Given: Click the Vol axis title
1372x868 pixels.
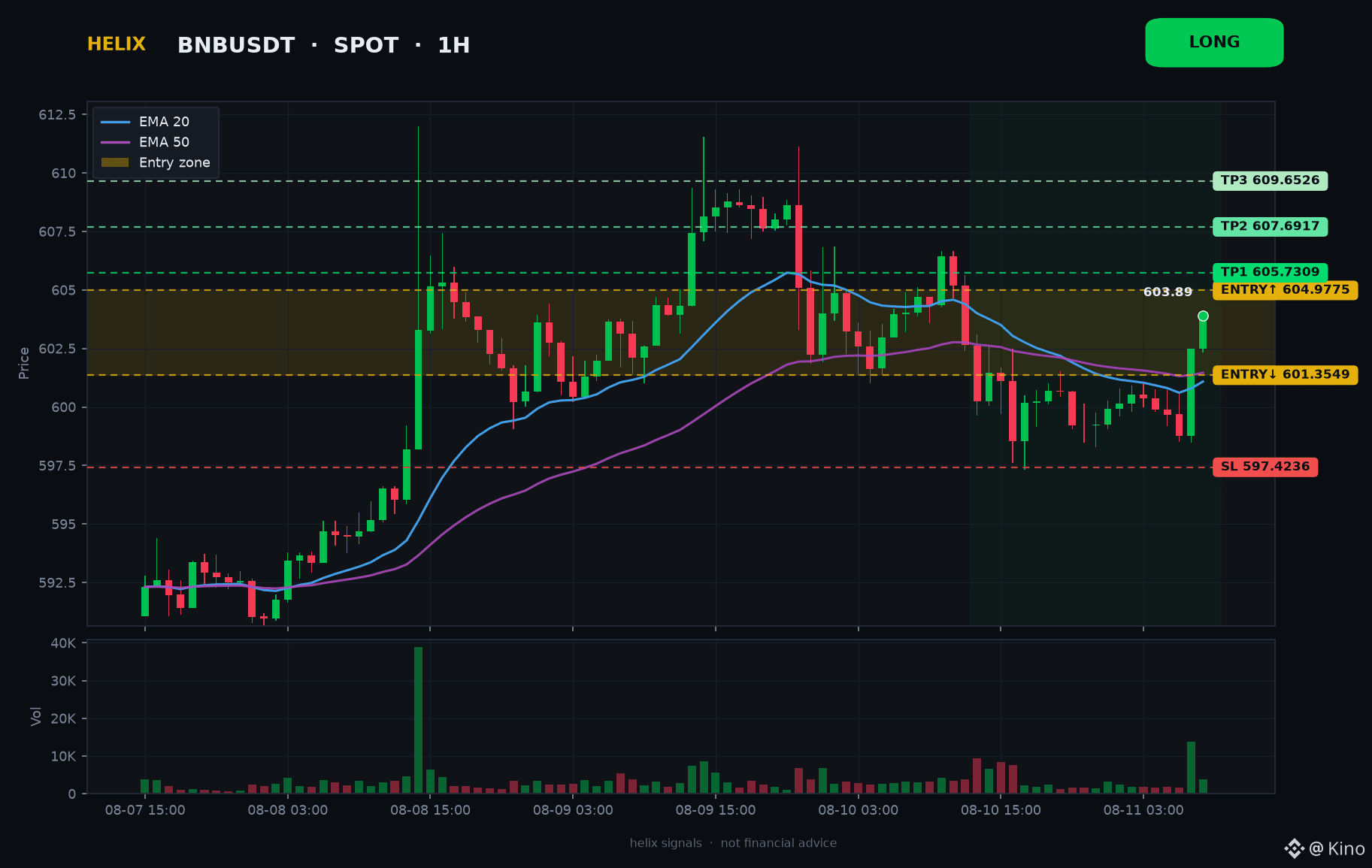Looking at the screenshot, I should coord(35,716).
